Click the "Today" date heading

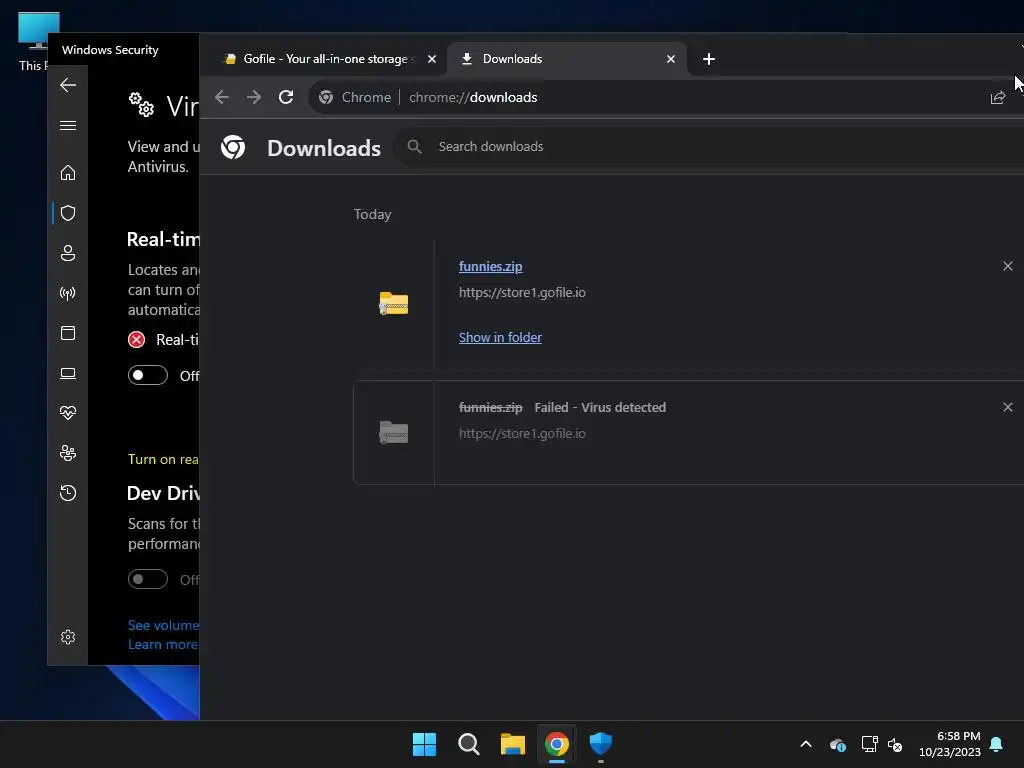372,214
